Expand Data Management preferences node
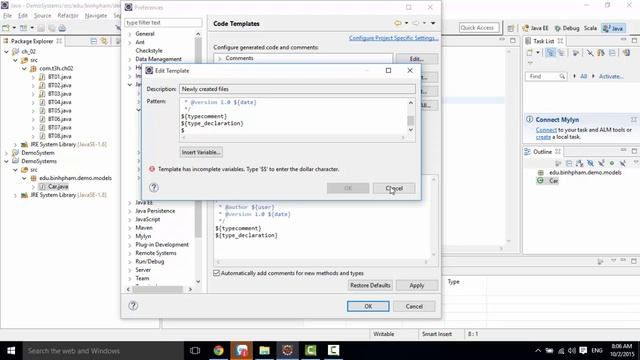 (130, 59)
